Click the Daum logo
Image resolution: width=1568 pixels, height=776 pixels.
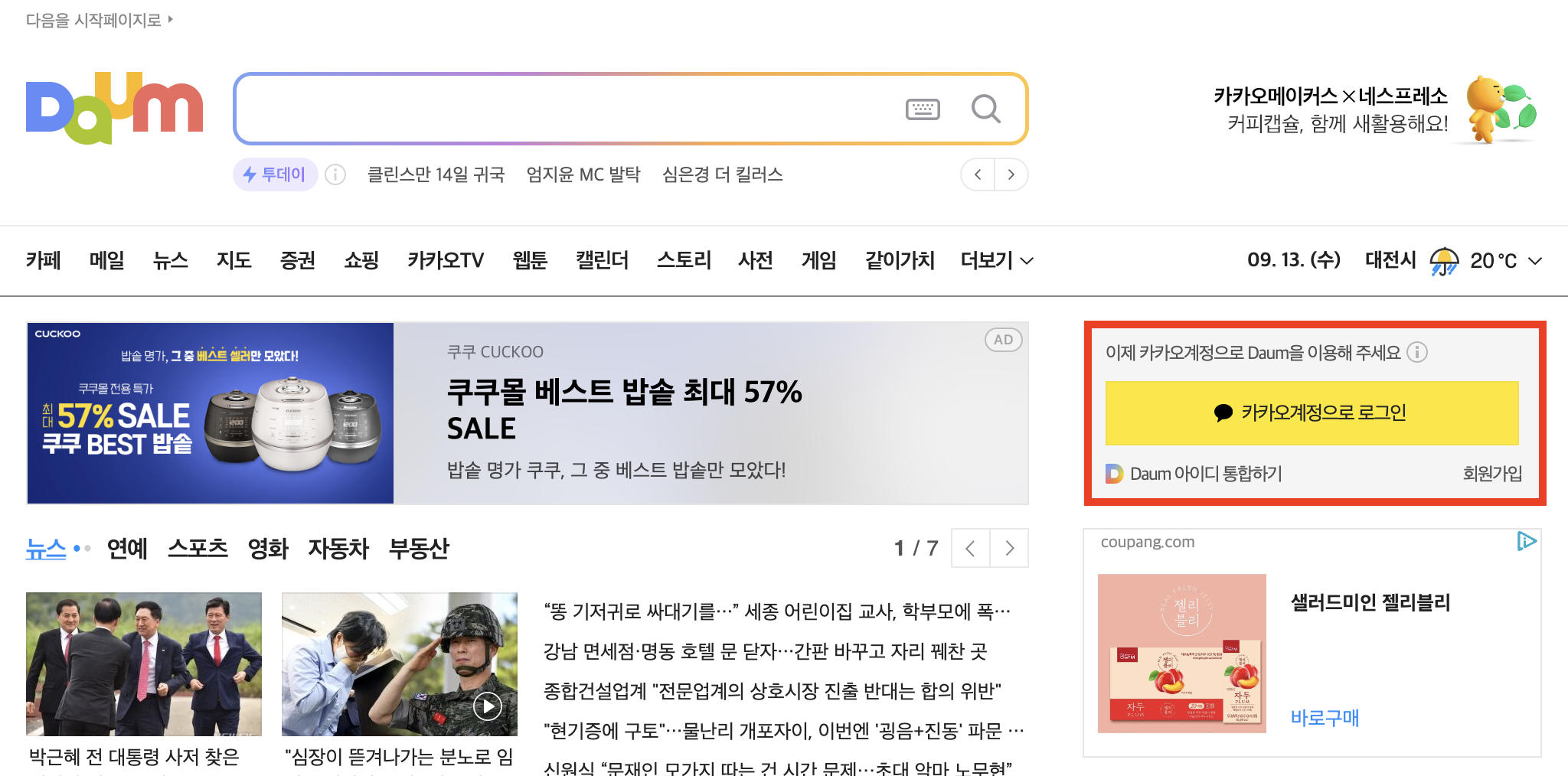(115, 108)
